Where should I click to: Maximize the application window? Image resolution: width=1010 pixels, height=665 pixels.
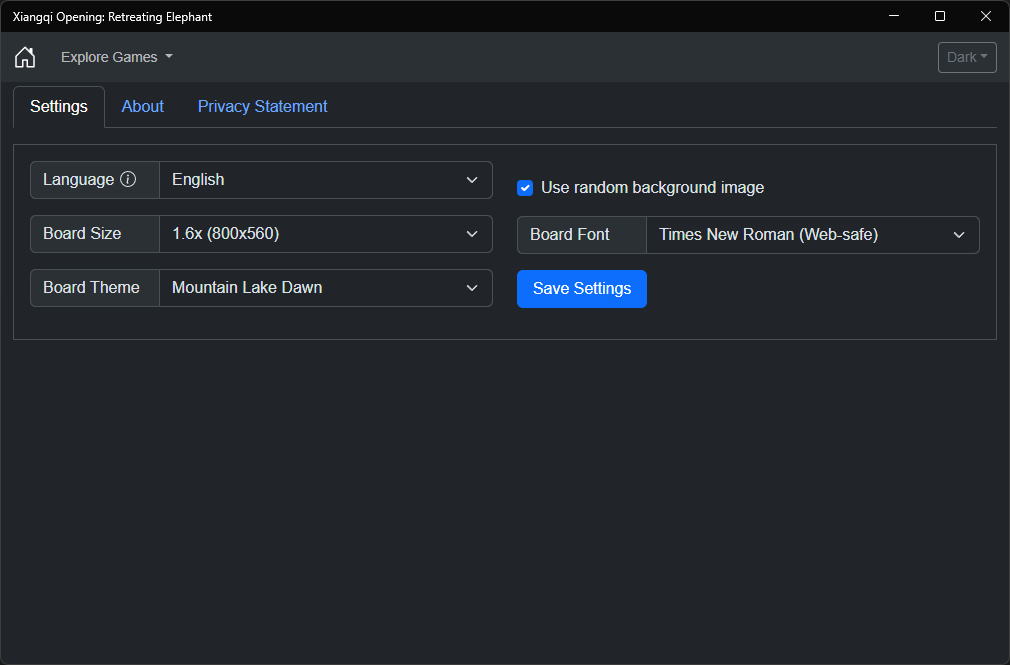point(940,16)
